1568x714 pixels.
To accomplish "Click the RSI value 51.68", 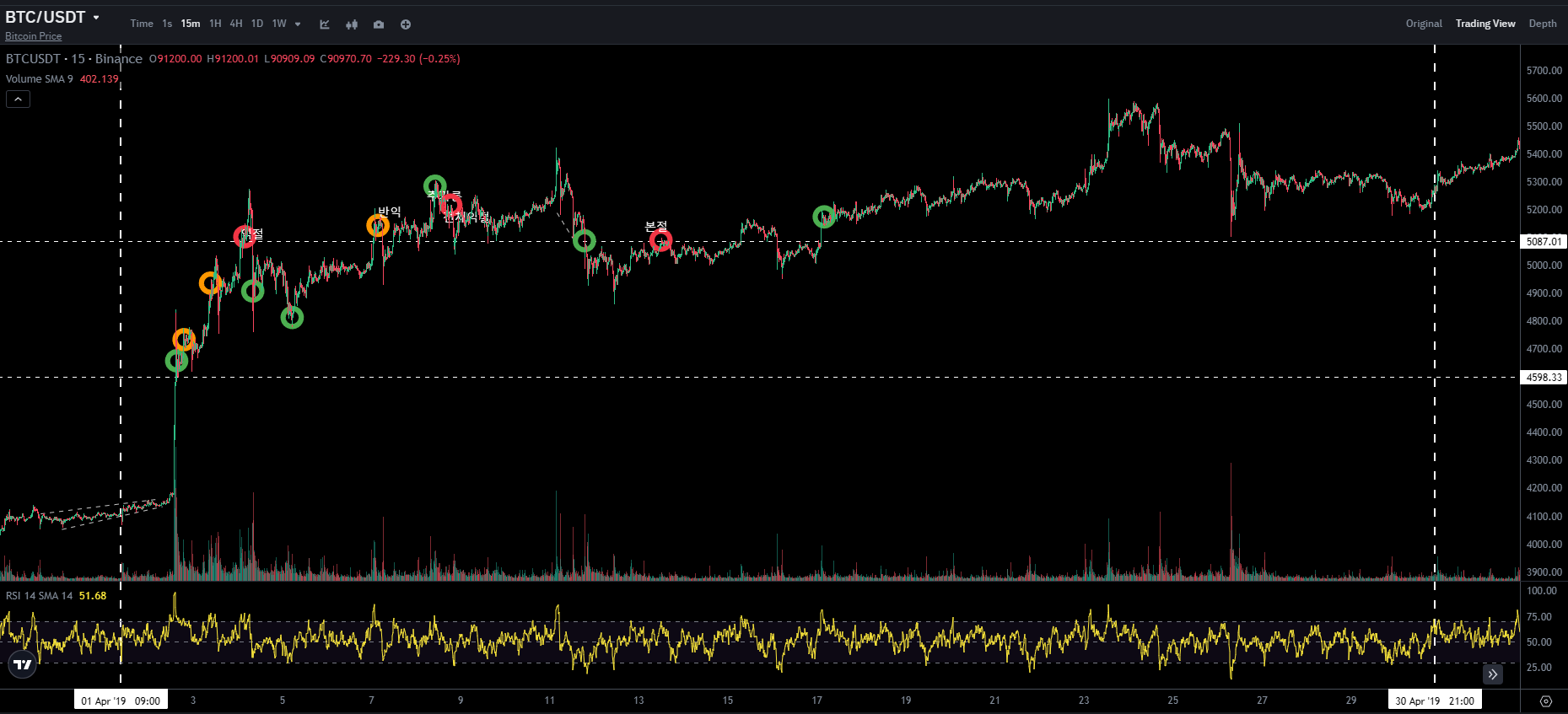I will pos(93,596).
